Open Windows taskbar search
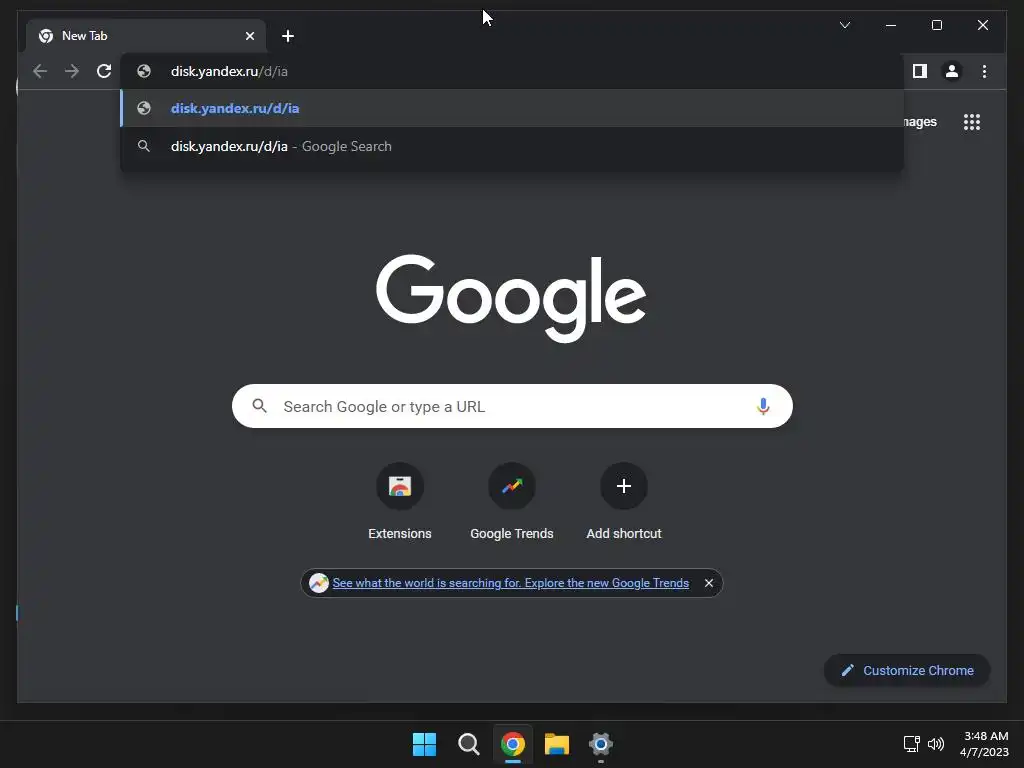 click(x=468, y=744)
